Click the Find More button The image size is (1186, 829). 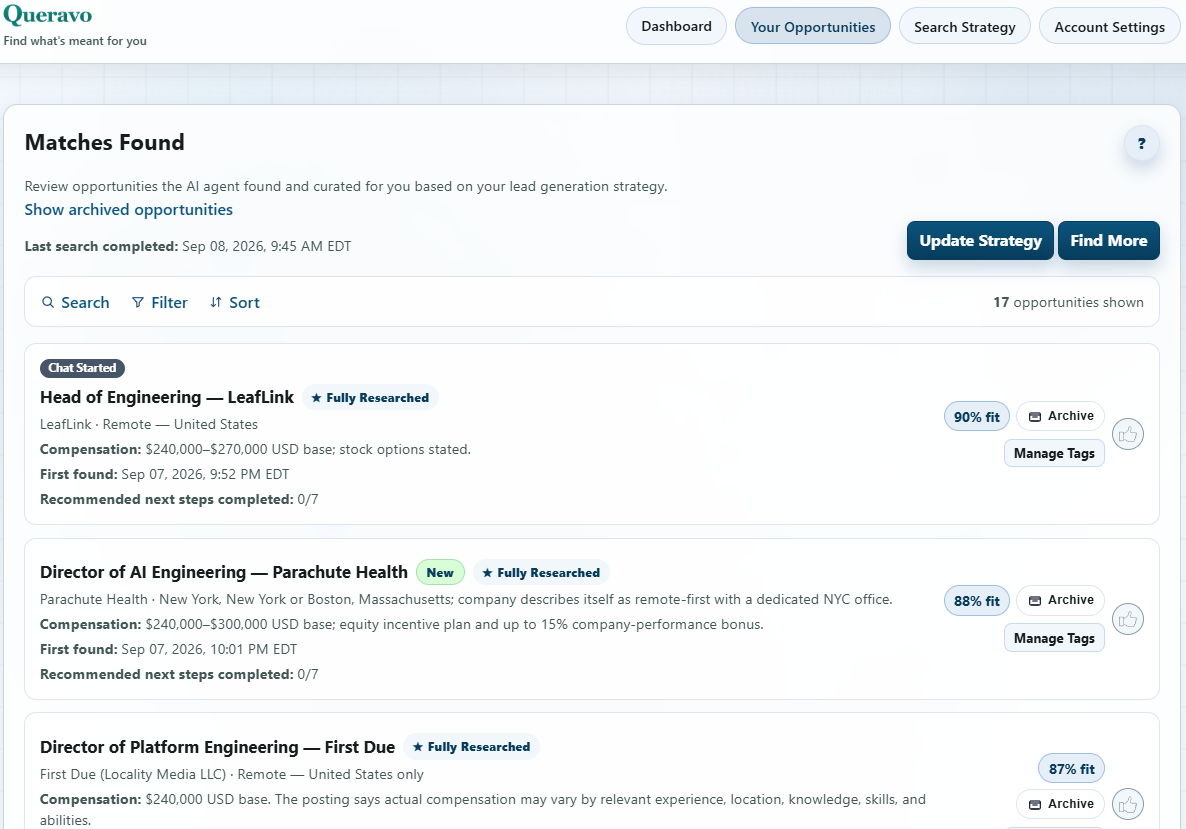click(x=1109, y=241)
